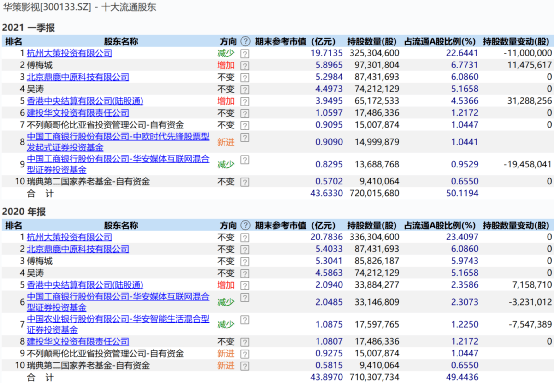Viewport: 554px width, 383px height.
Task: Click the help icon in the 2020 header row
Action: pos(245,225)
